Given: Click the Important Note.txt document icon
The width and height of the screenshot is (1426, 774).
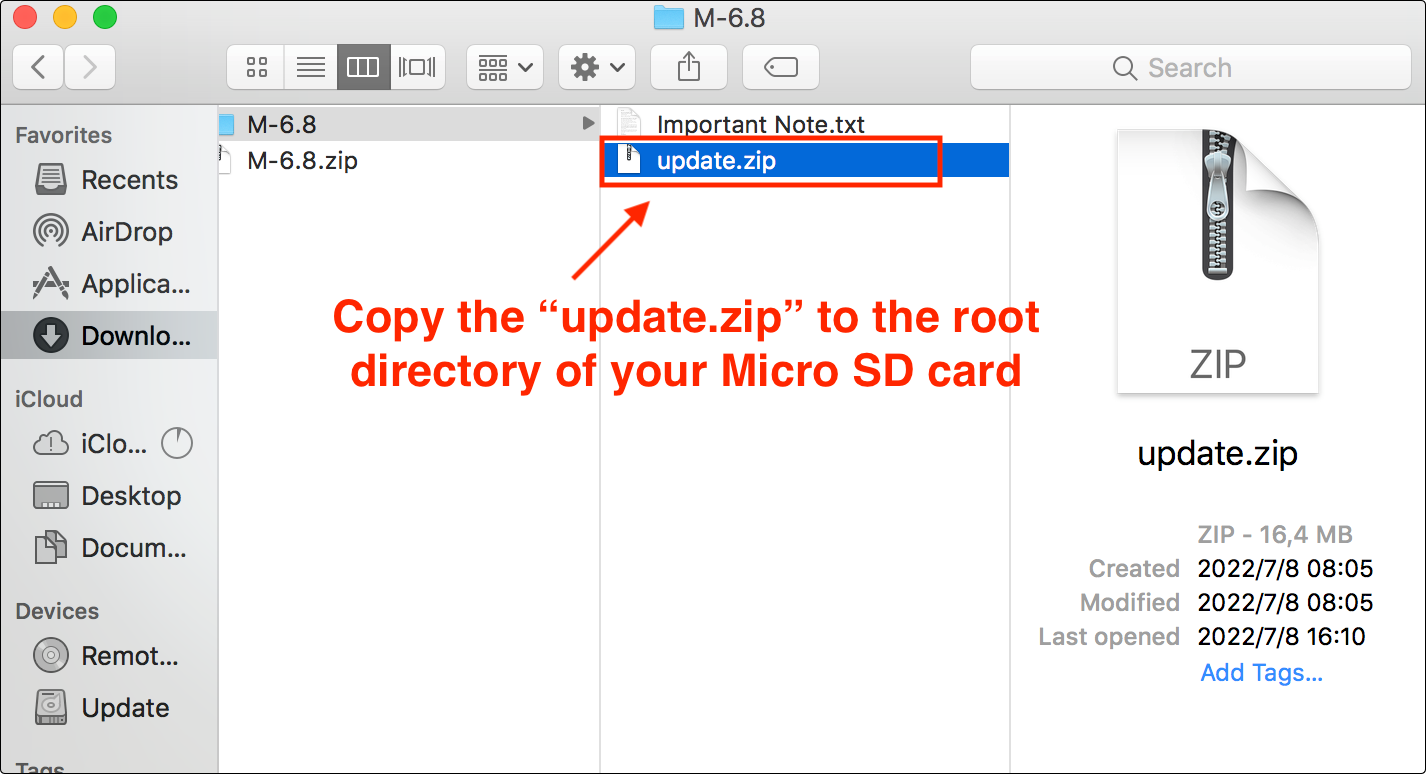Looking at the screenshot, I should pyautogui.click(x=628, y=124).
